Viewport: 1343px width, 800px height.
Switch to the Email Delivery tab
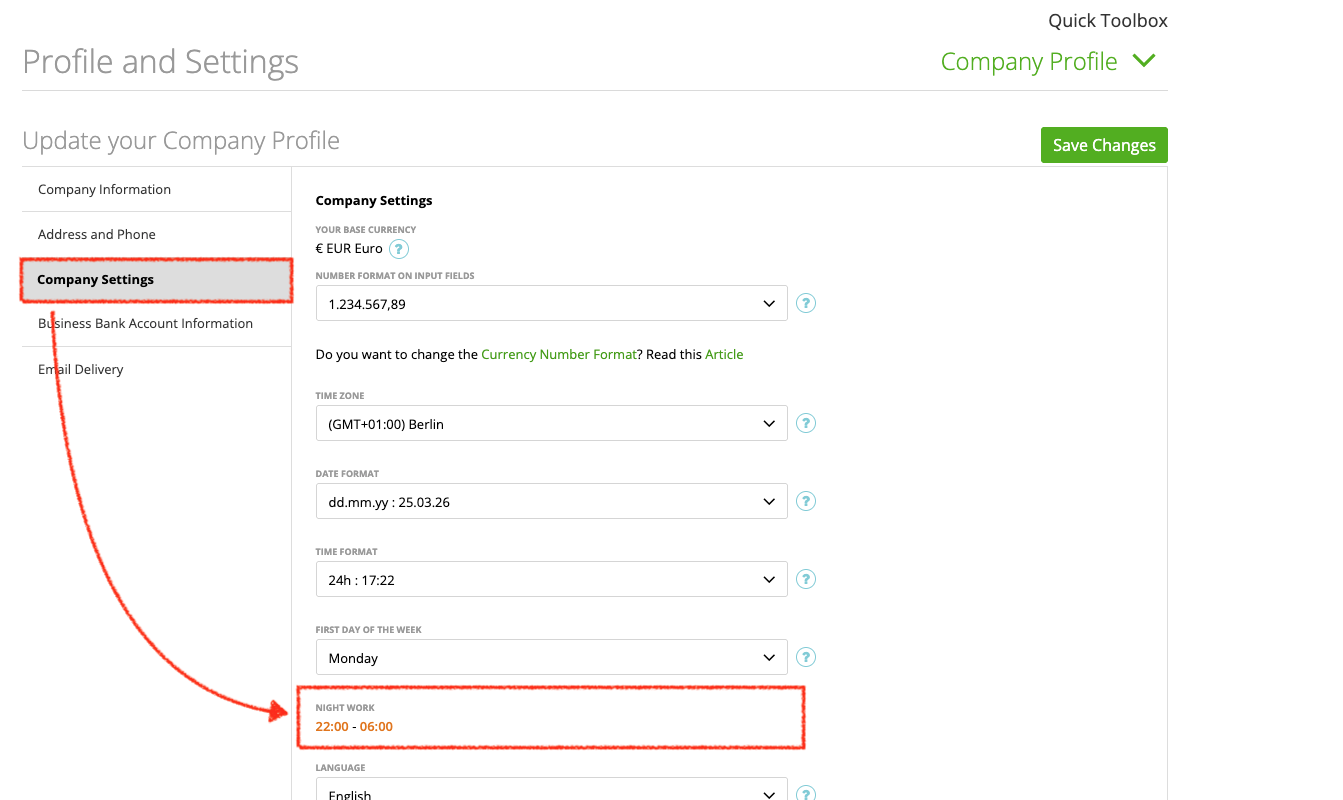(x=81, y=369)
